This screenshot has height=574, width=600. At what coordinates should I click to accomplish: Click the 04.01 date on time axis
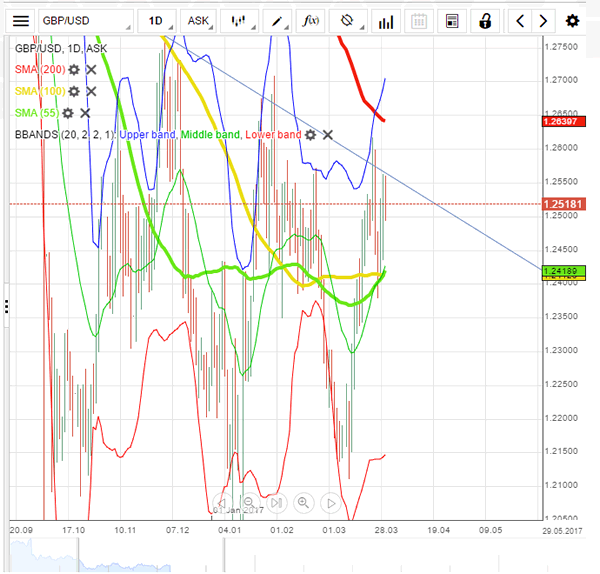tap(229, 530)
